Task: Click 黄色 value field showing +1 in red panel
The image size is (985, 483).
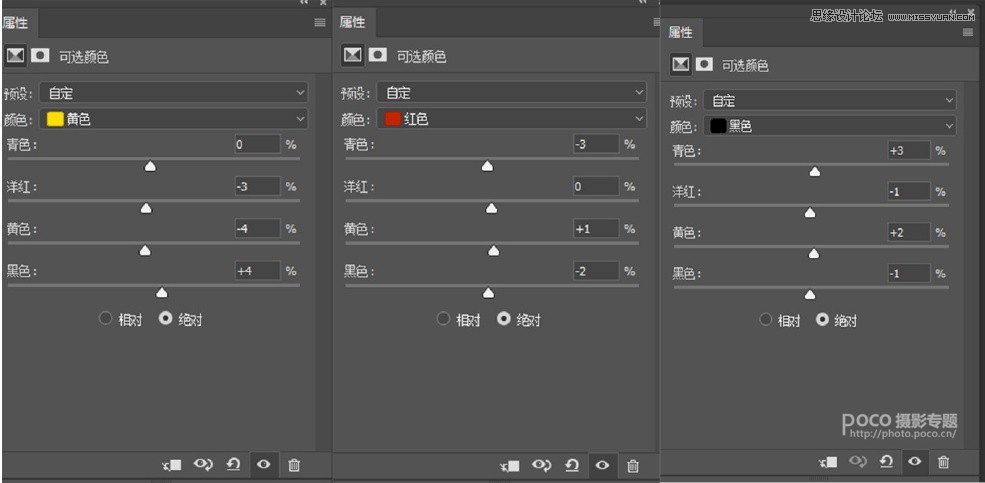Action: coord(596,229)
